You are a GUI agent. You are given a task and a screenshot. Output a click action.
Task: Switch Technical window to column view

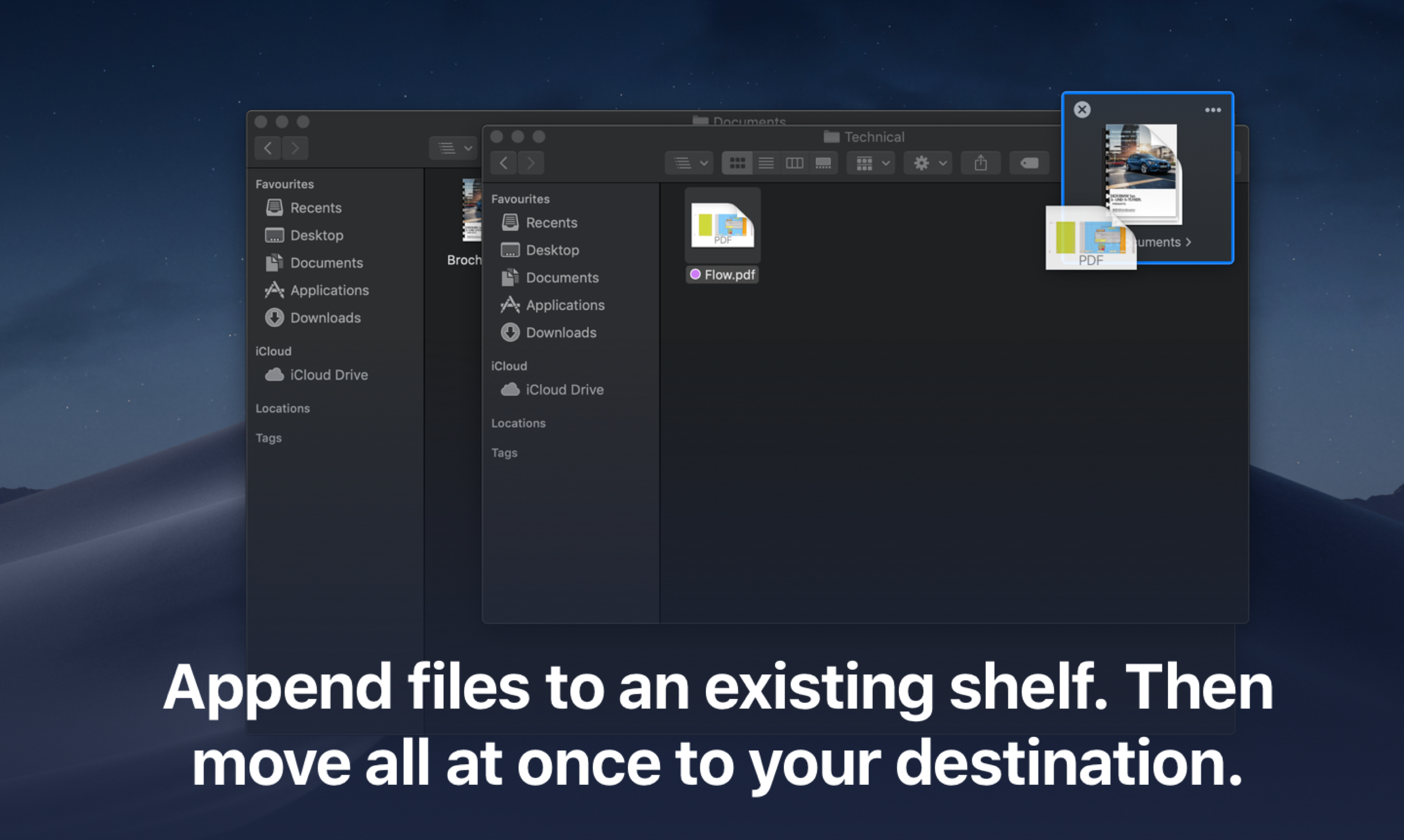[794, 163]
